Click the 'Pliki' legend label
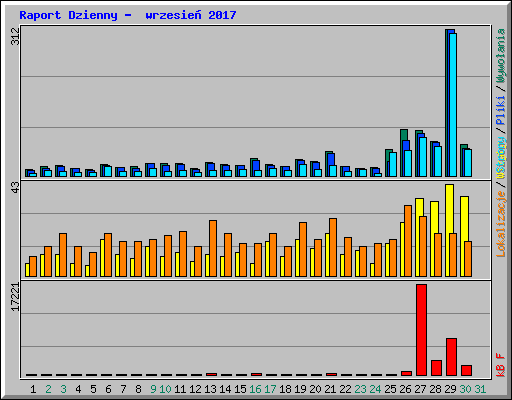Screen dimensions: 512x400 [501, 110]
